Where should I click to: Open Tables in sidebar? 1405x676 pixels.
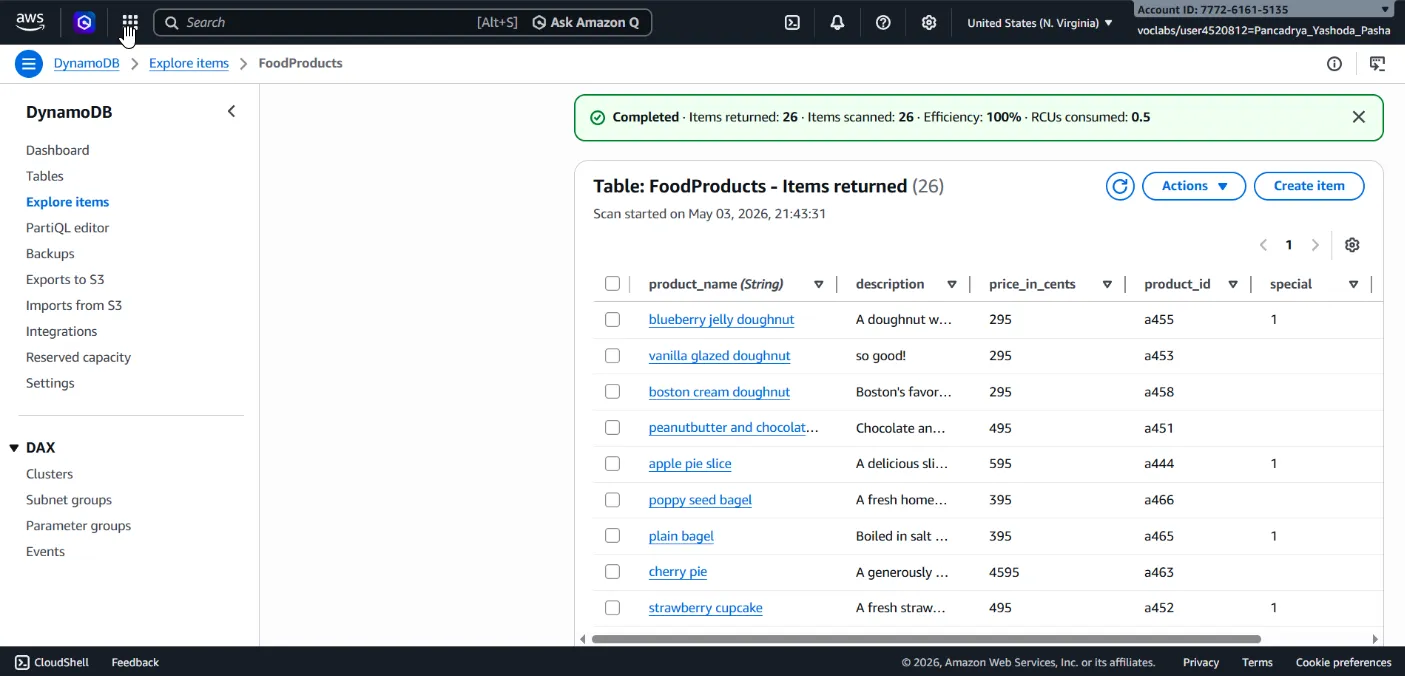(x=45, y=176)
